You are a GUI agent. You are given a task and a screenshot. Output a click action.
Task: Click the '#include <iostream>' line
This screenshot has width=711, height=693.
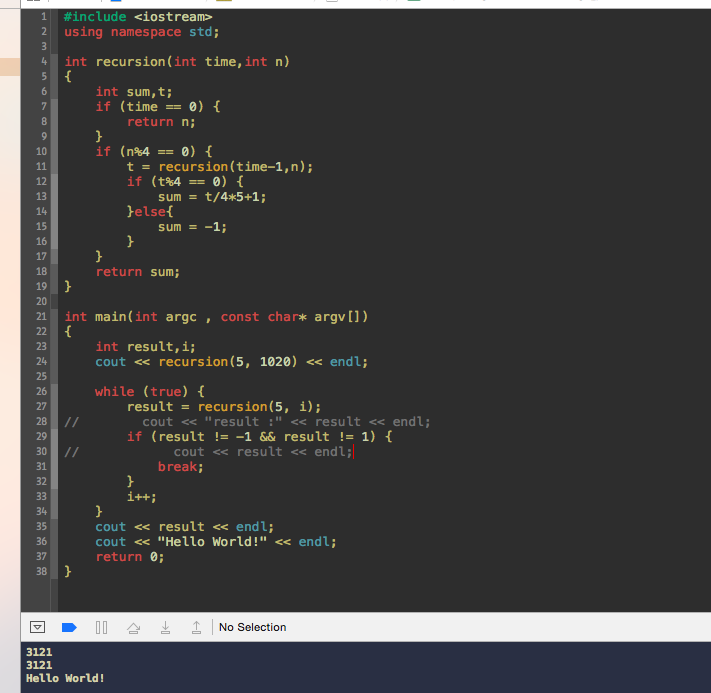click(138, 17)
